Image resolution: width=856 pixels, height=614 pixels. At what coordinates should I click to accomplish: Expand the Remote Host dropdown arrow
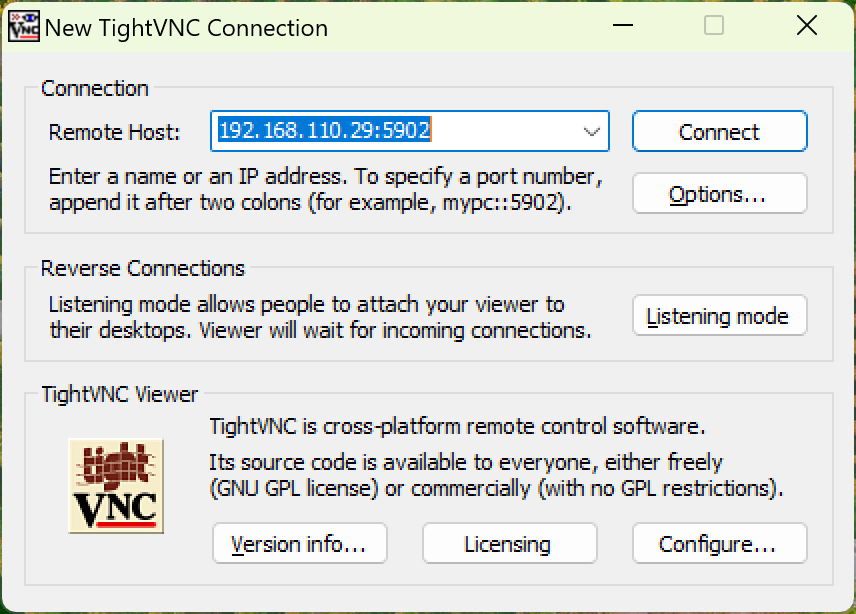591,132
